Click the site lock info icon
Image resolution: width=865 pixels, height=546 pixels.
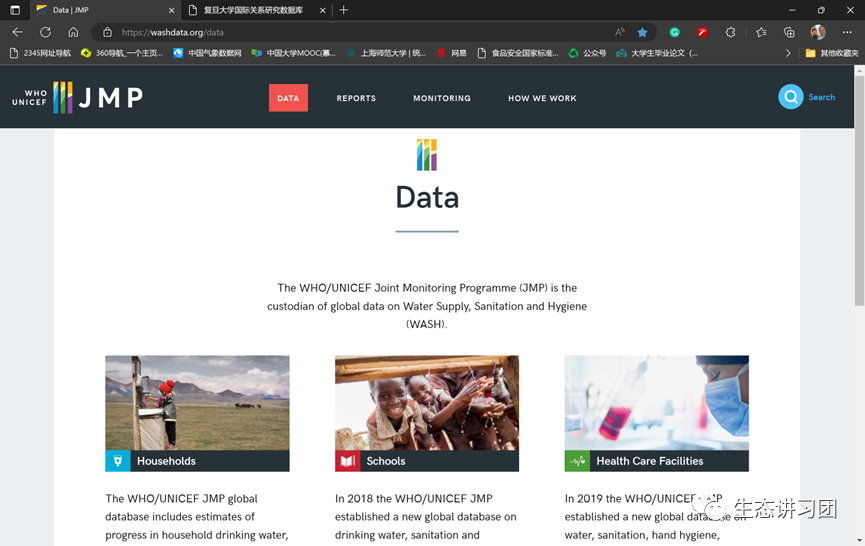point(108,33)
